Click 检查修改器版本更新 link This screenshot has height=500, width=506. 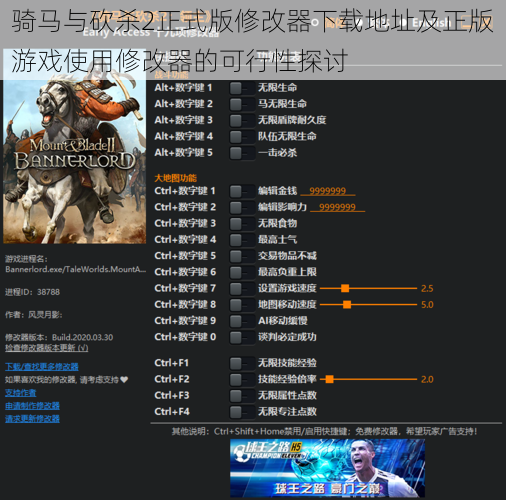pos(47,348)
